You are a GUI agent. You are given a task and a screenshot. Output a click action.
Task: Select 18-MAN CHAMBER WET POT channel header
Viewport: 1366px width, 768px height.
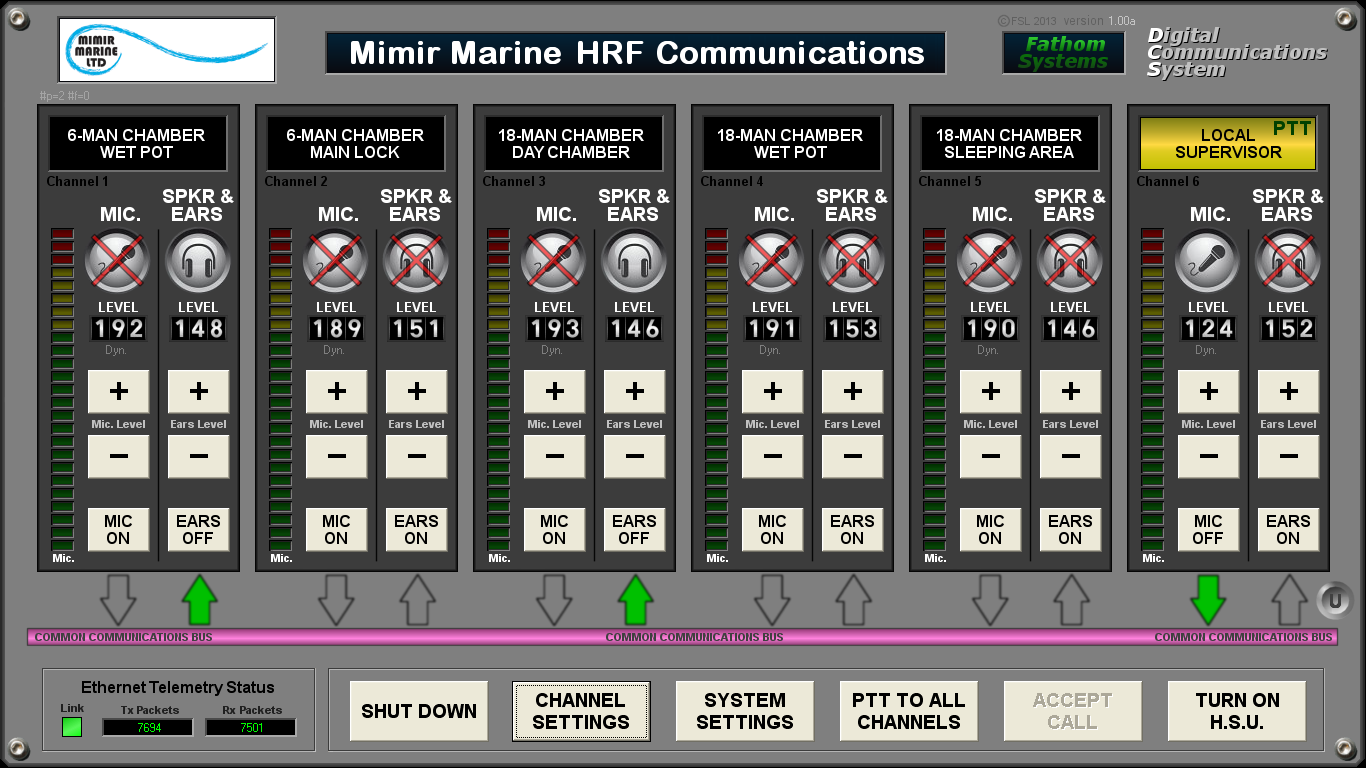[x=791, y=144]
